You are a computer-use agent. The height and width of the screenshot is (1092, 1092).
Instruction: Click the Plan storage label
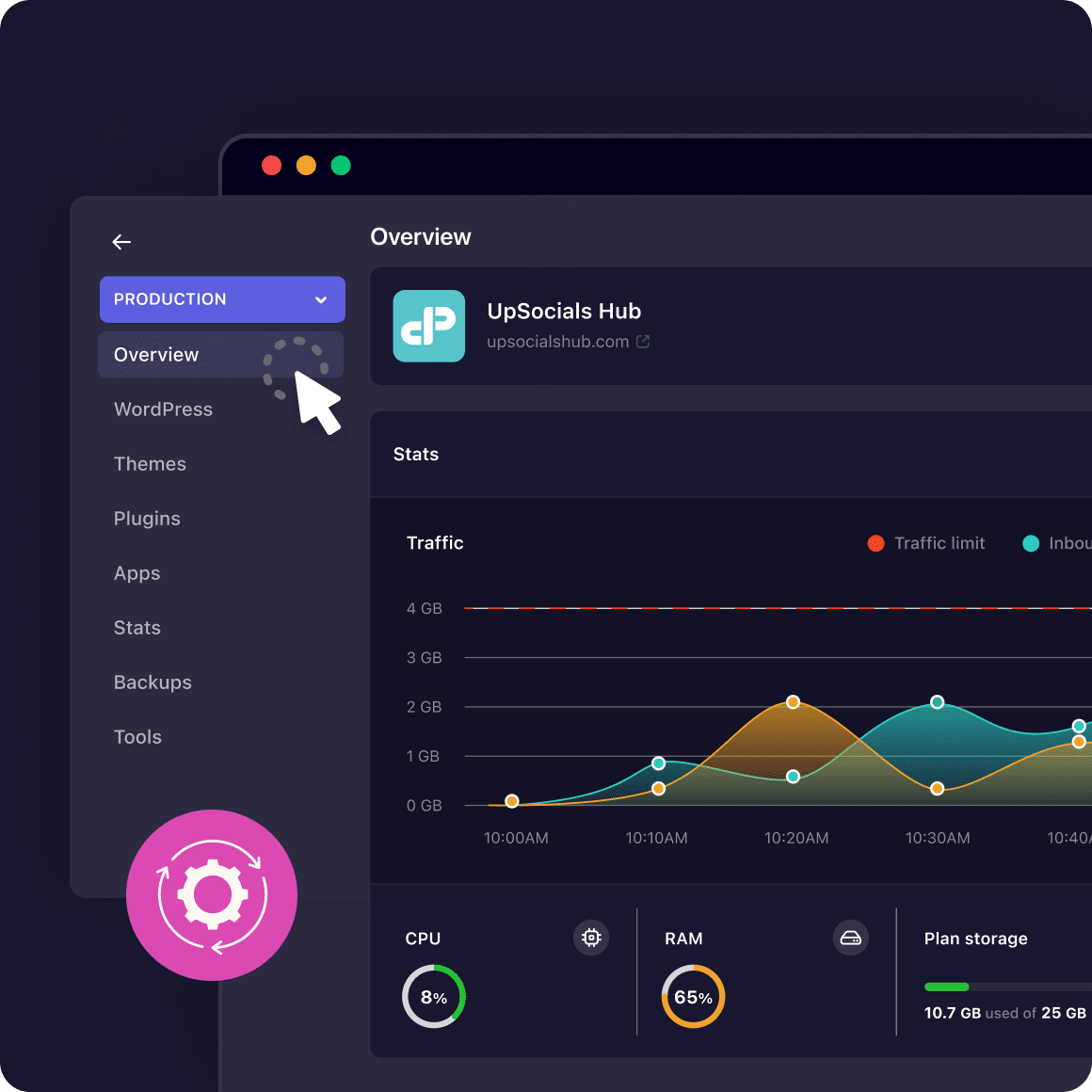point(975,939)
